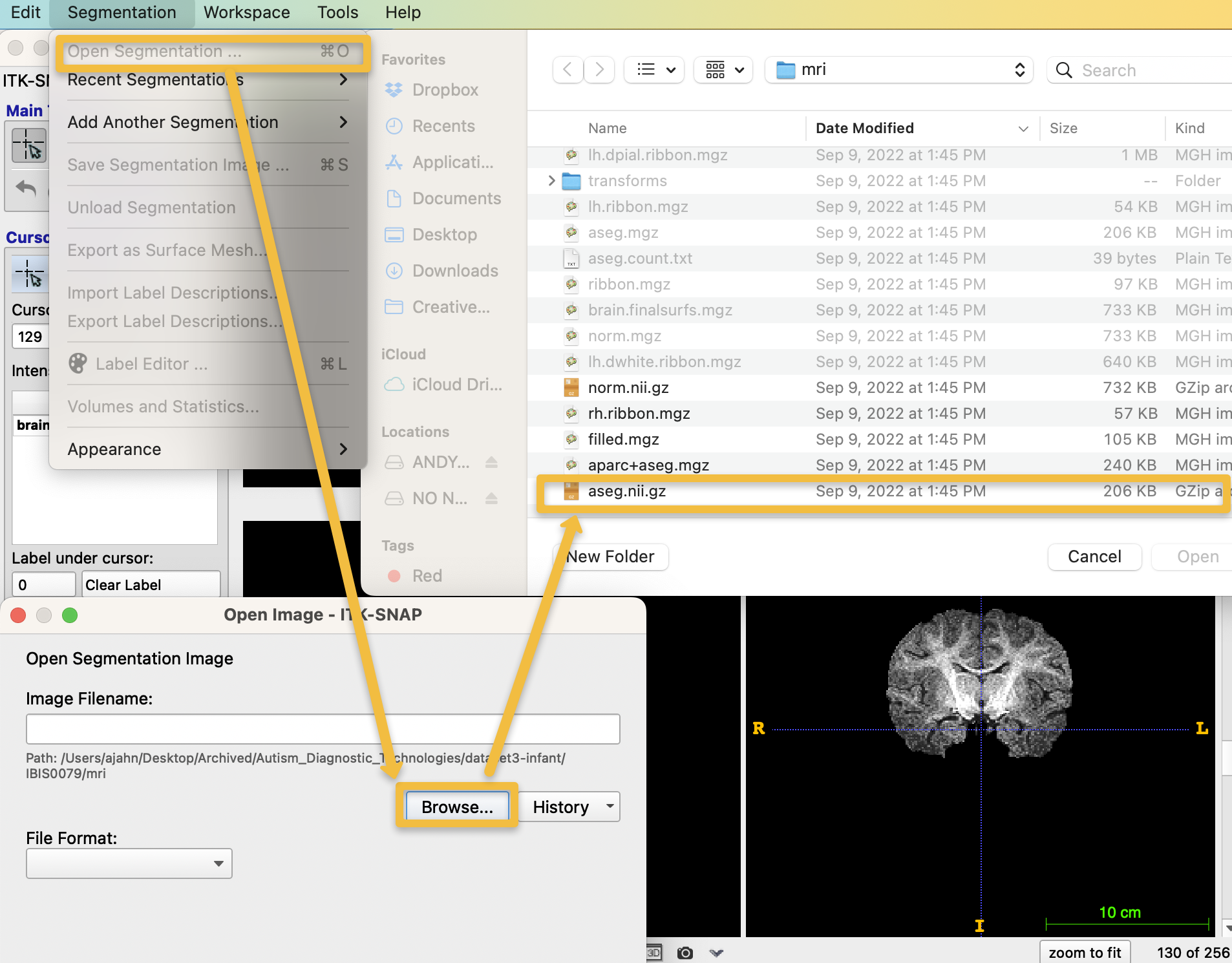The width and height of the screenshot is (1232, 963).
Task: Eject the NO N... volume
Action: coord(491,498)
